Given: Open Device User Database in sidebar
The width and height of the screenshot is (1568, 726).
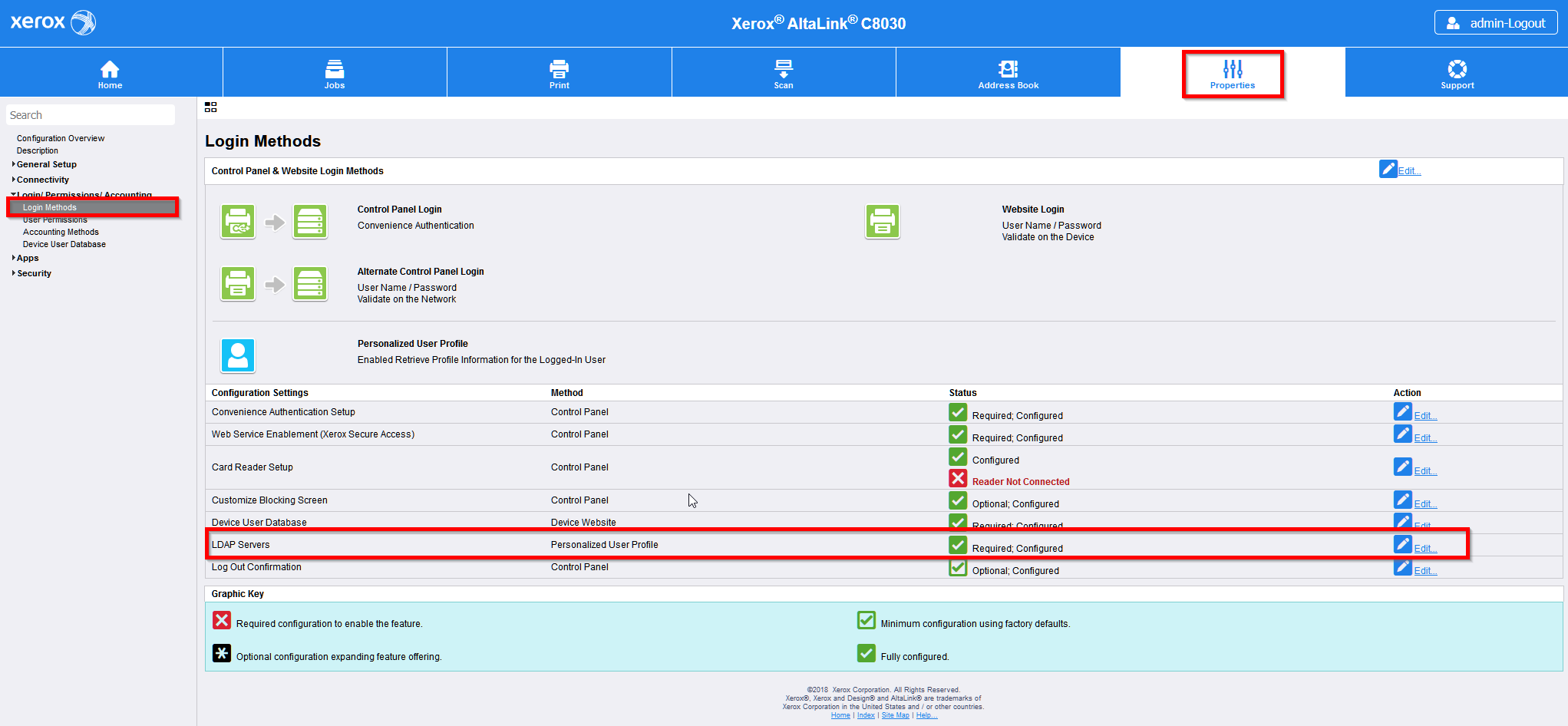Looking at the screenshot, I should (64, 244).
